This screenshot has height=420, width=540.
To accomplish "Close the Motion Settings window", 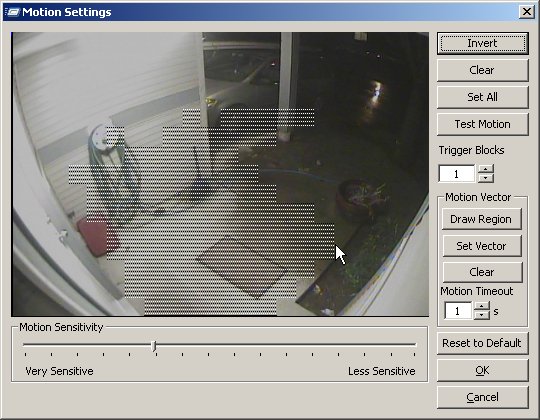I will tap(527, 12).
